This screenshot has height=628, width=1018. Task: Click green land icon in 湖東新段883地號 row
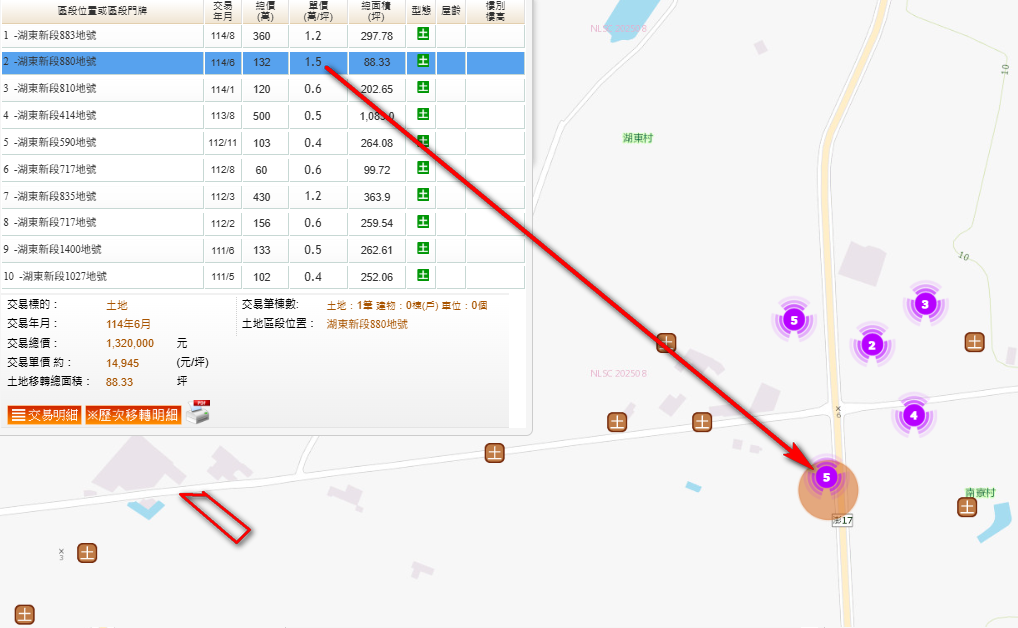pyautogui.click(x=422, y=35)
